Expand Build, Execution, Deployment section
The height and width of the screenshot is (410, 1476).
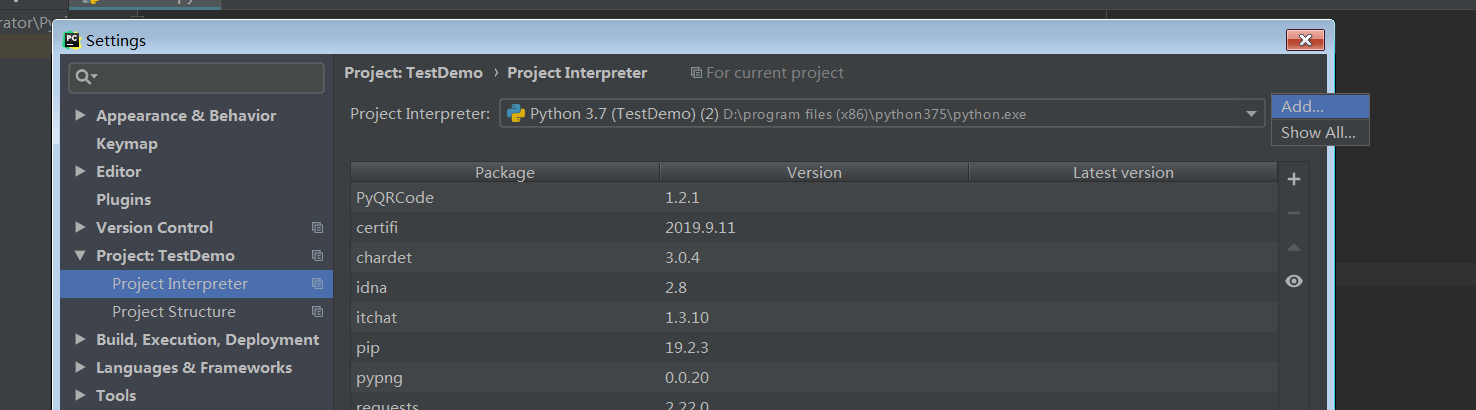click(x=80, y=339)
